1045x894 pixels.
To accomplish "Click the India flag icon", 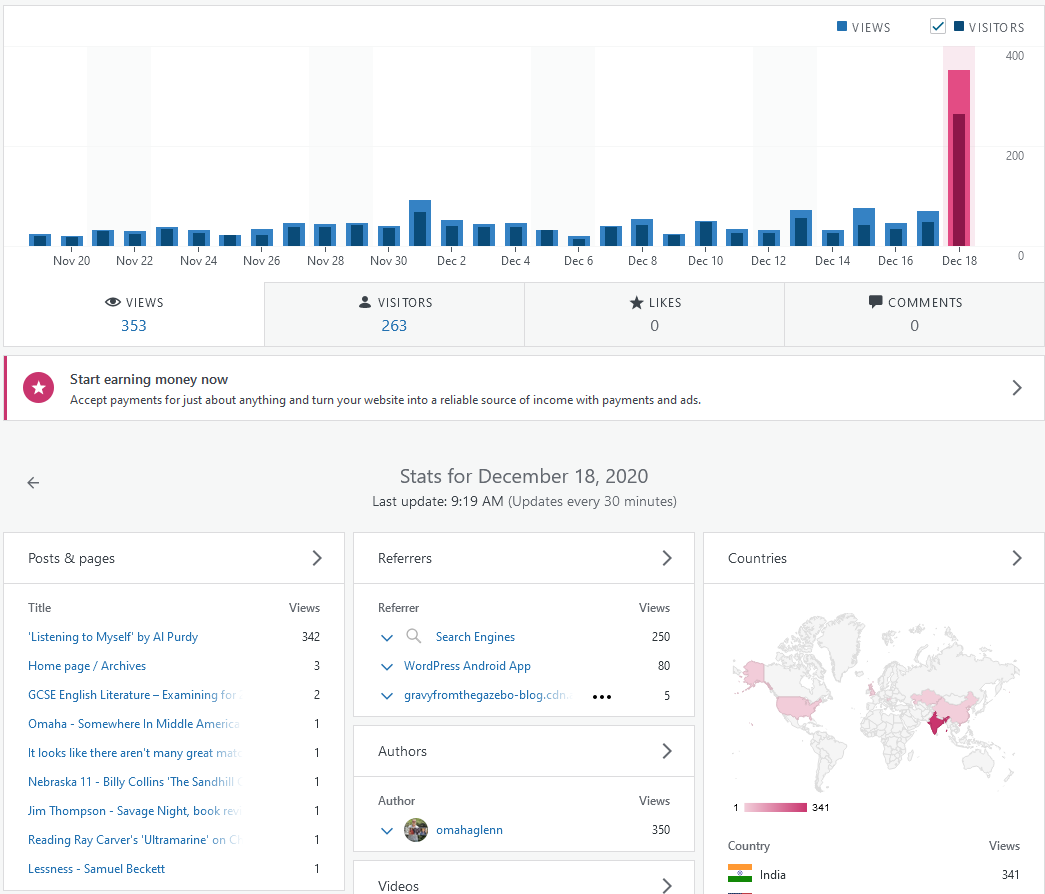I will click(x=740, y=875).
